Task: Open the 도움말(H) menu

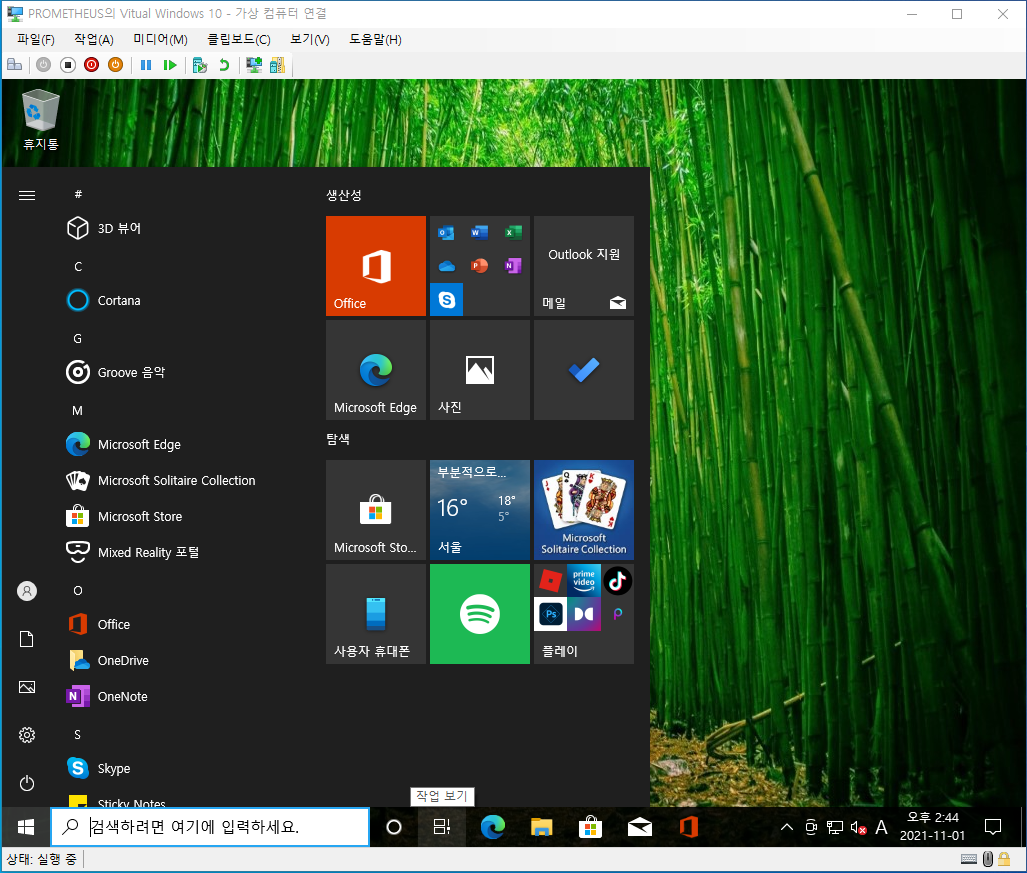Action: 375,39
